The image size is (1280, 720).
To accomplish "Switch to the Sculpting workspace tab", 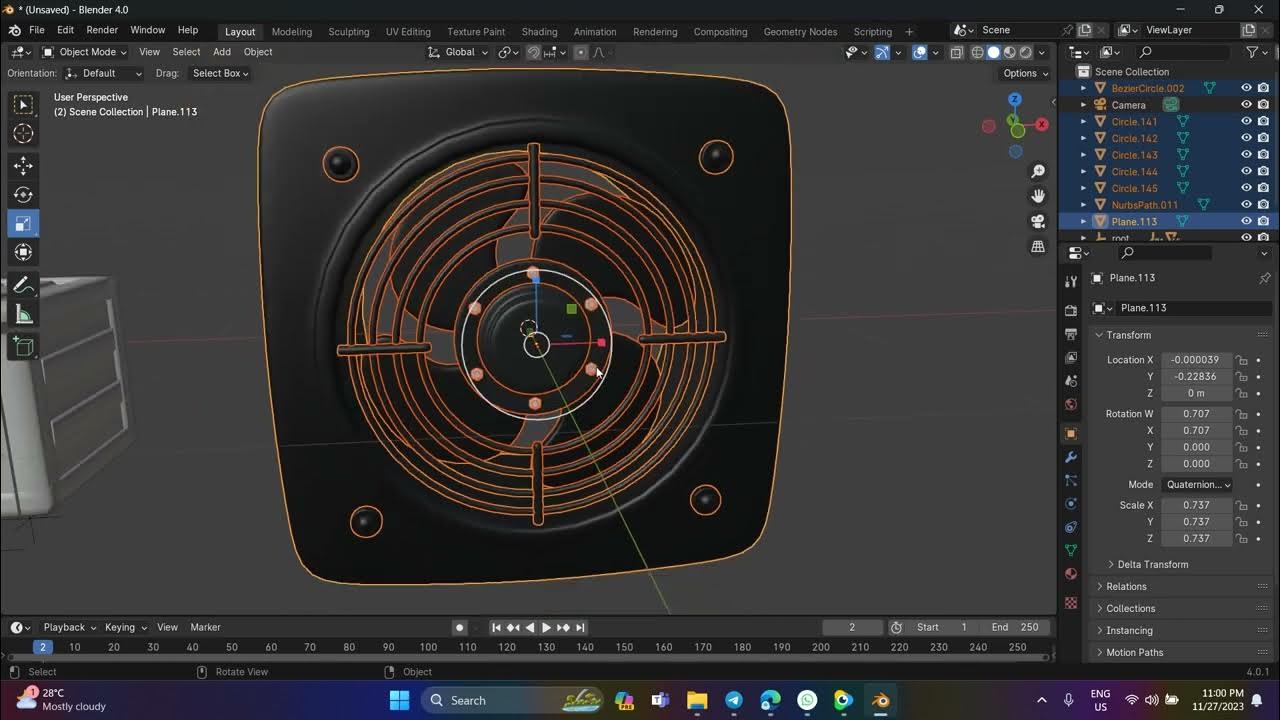I will pos(349,31).
